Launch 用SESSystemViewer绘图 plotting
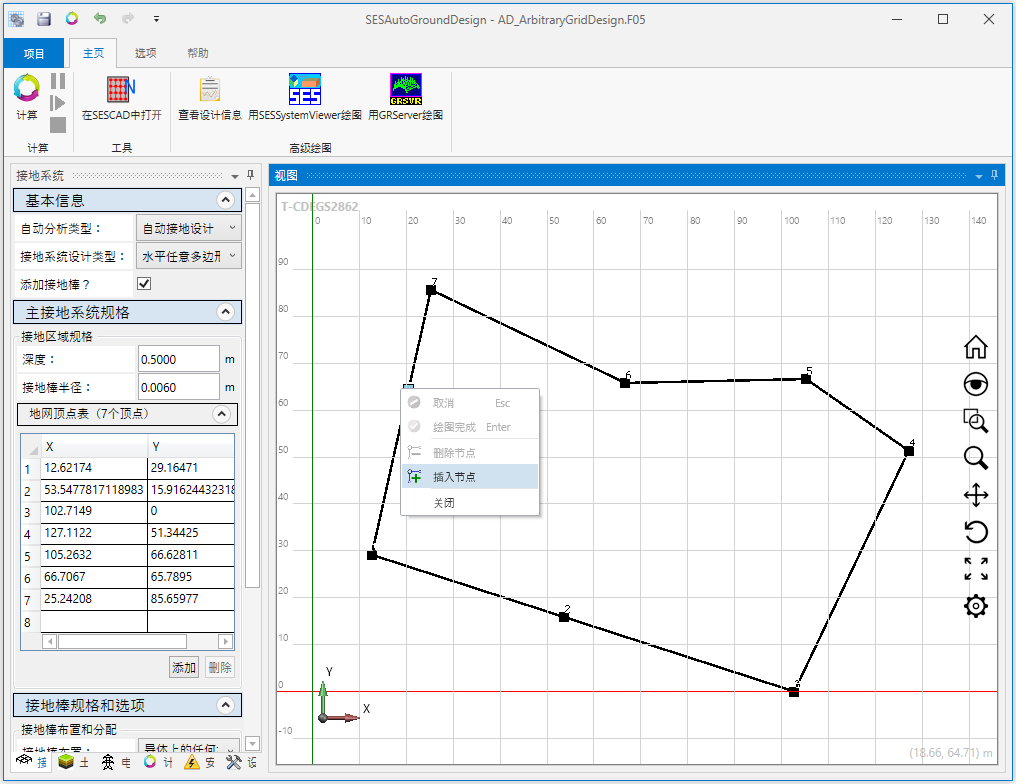Image resolution: width=1016 pixels, height=784 pixels. (x=305, y=97)
